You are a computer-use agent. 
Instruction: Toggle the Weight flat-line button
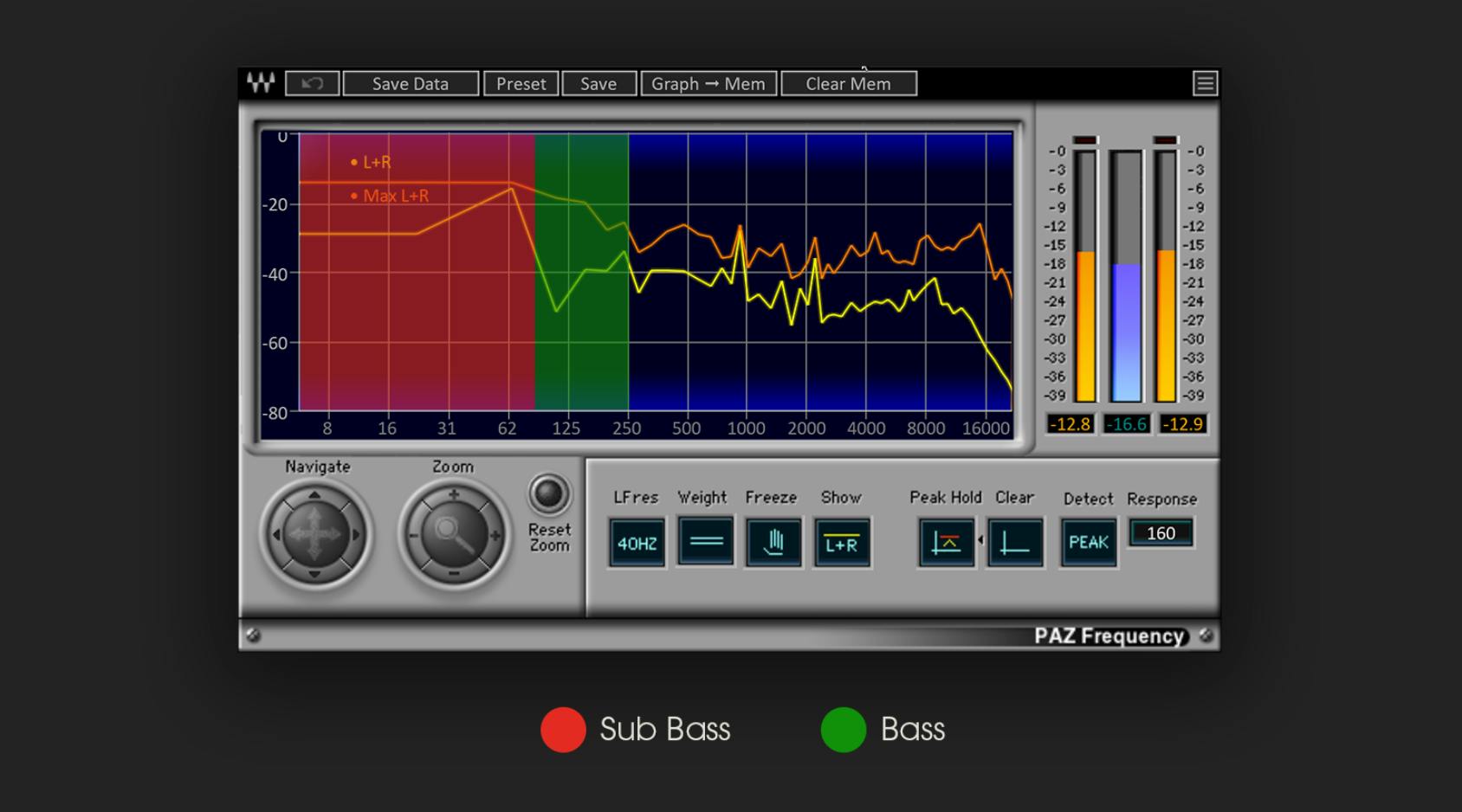706,541
